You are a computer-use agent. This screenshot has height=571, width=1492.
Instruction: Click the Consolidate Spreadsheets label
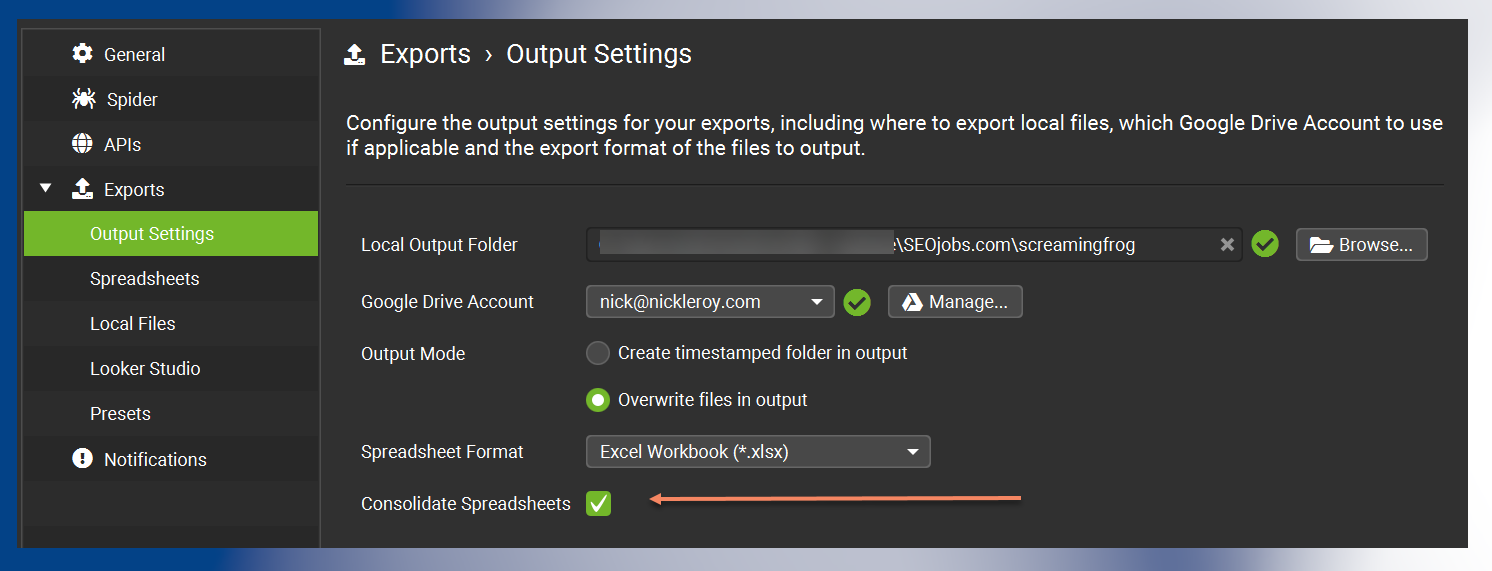pyautogui.click(x=466, y=504)
